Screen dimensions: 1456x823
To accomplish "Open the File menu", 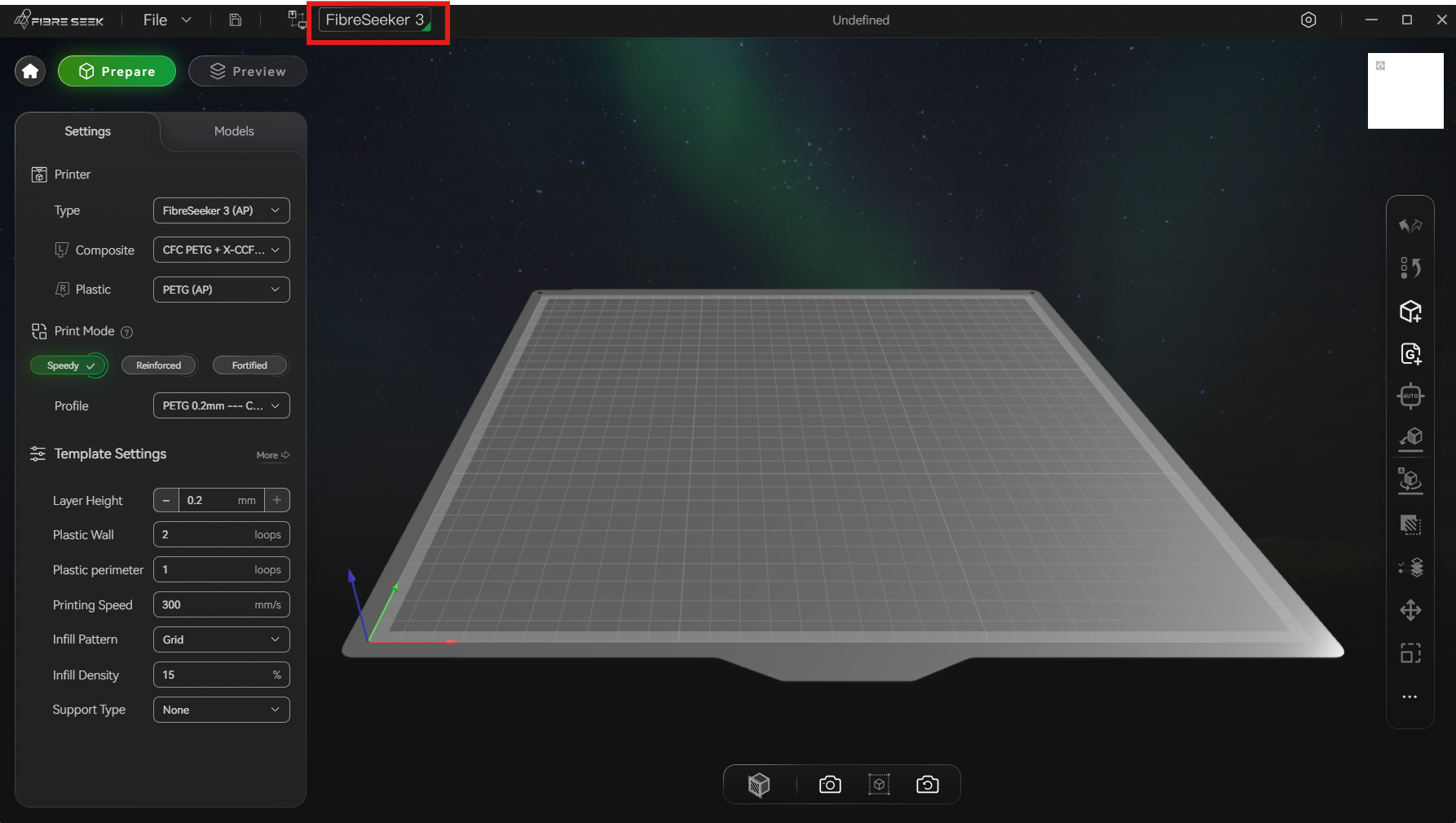I will [167, 20].
